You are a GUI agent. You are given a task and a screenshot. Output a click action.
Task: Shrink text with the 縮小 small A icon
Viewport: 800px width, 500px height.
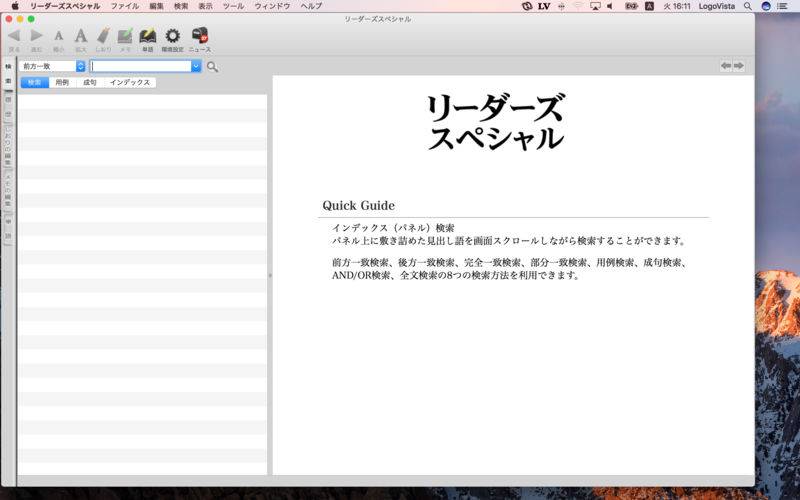(x=59, y=36)
